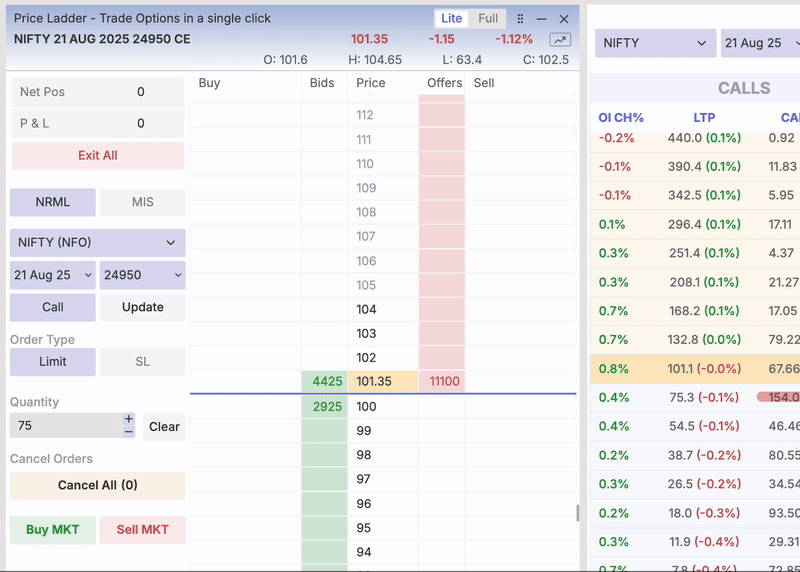Click the Exit All button
This screenshot has width=800, height=572.
98,156
